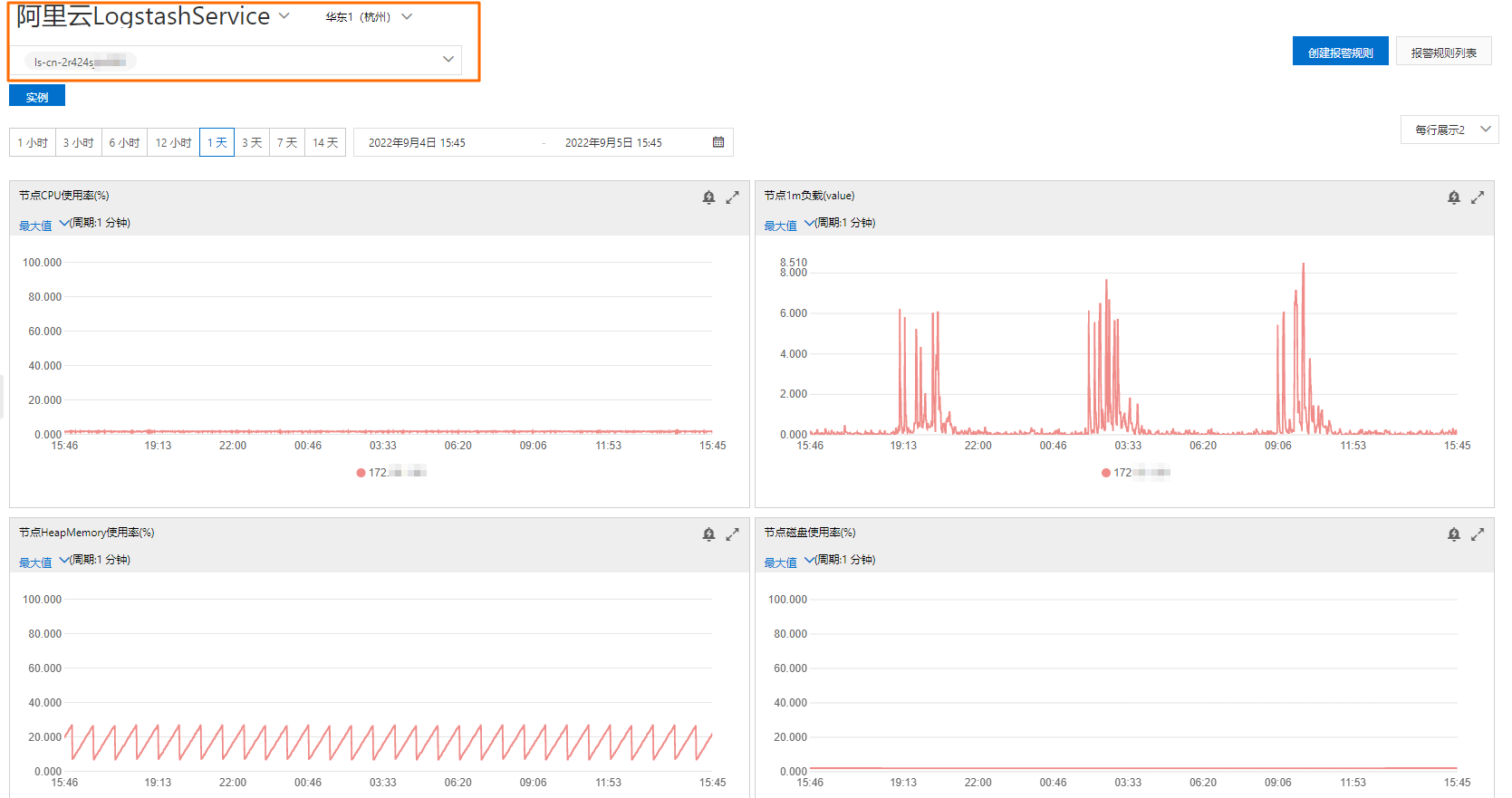Change 最大值 statistic on CPU usage chart

point(43,225)
